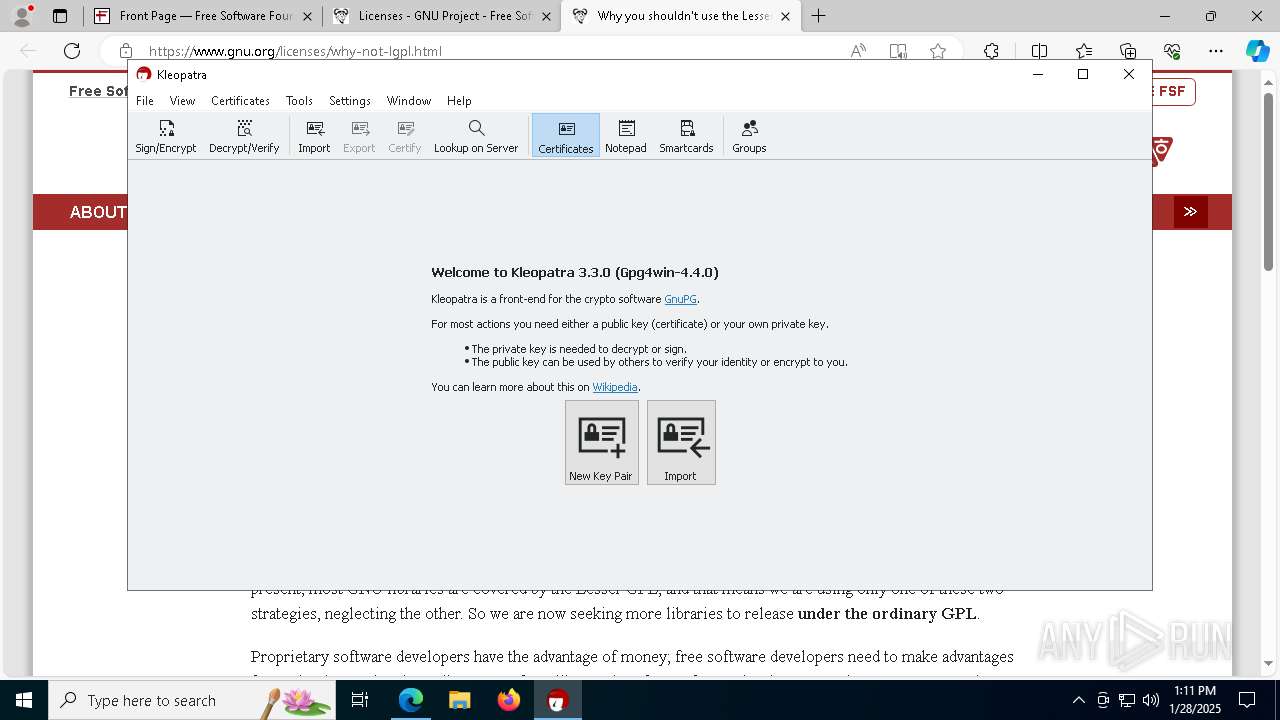Open the network icon in system tray
Image resolution: width=1280 pixels, height=720 pixels.
coord(1127,700)
